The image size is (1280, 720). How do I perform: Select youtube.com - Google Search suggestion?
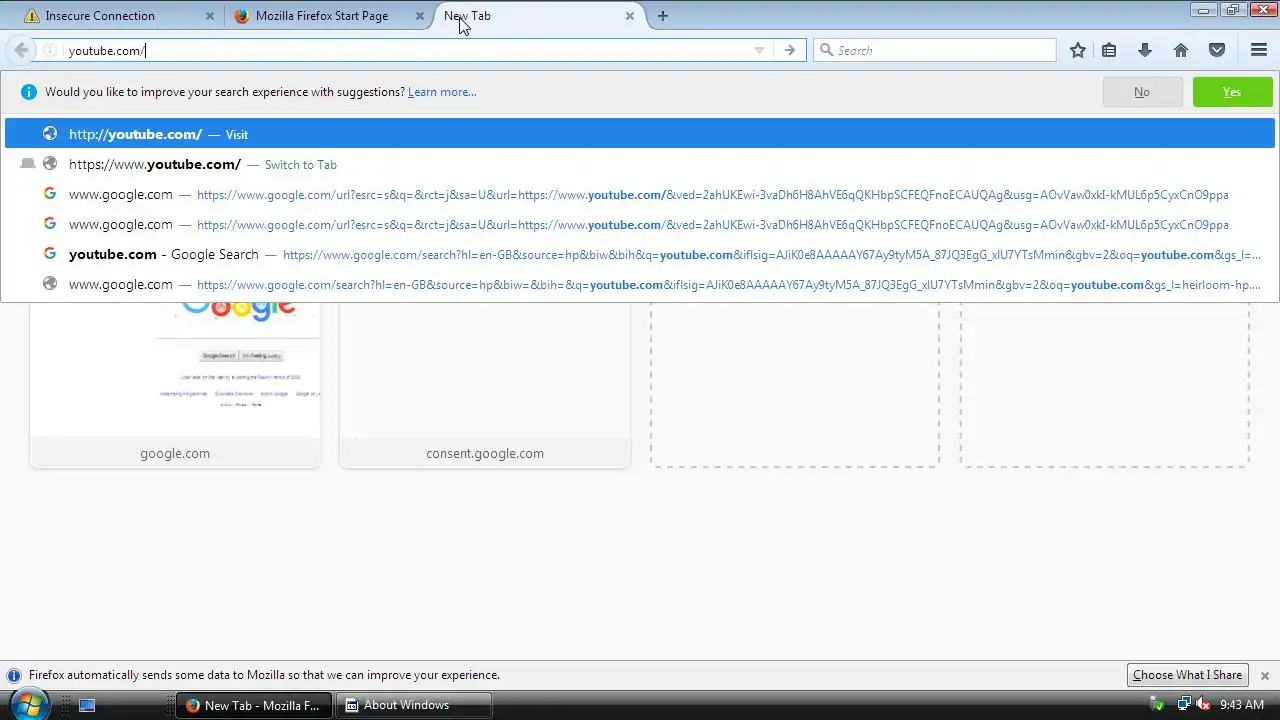pos(640,254)
